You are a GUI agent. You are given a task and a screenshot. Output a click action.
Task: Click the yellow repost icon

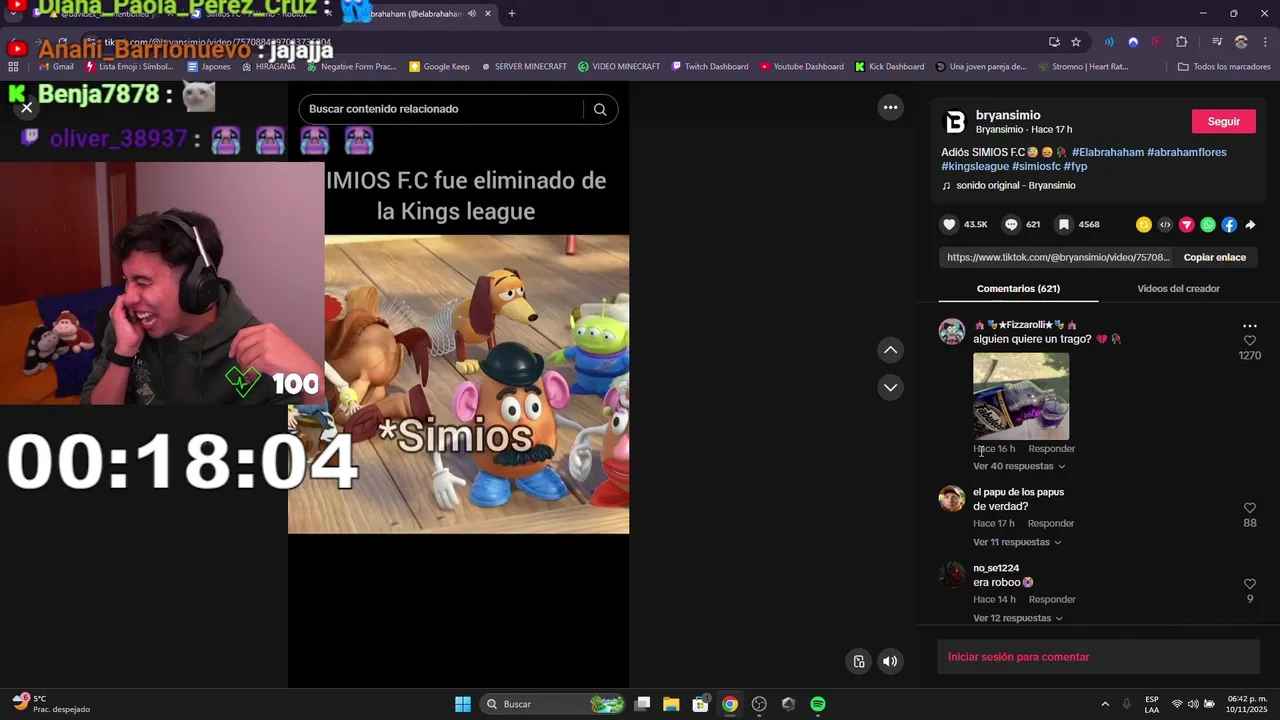[x=1144, y=225]
